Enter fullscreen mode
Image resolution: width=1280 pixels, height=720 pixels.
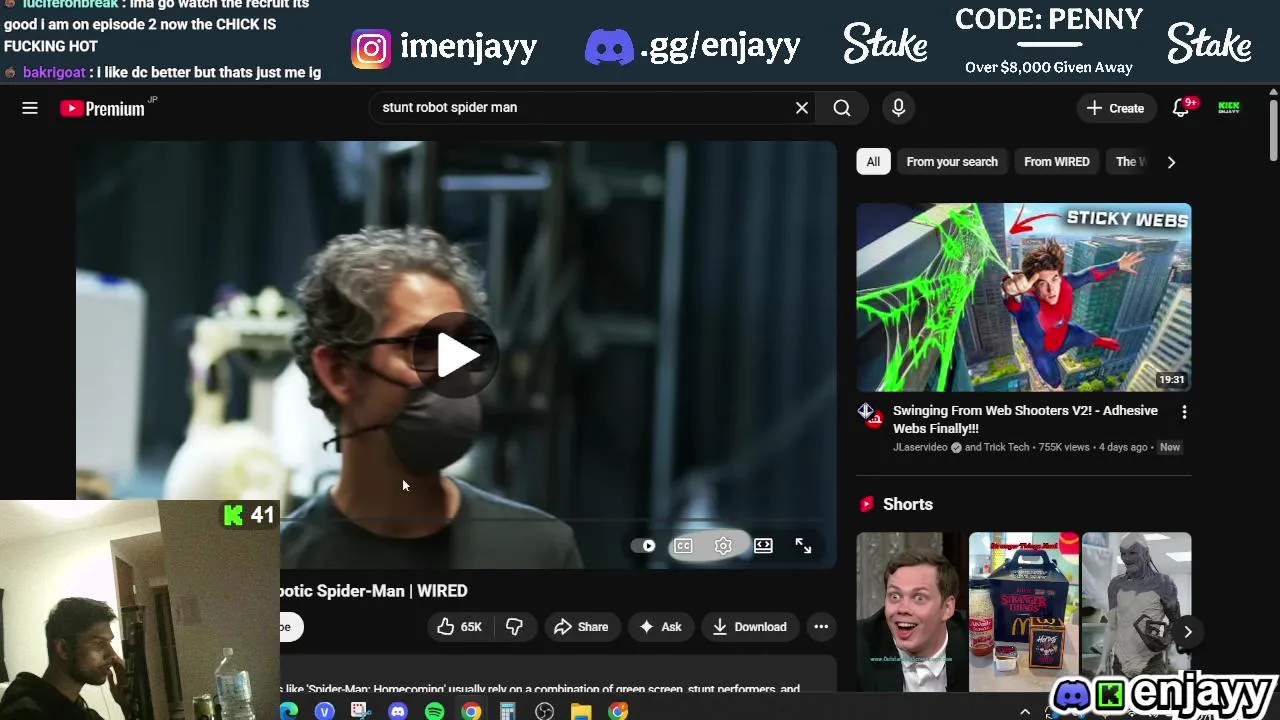(x=803, y=546)
